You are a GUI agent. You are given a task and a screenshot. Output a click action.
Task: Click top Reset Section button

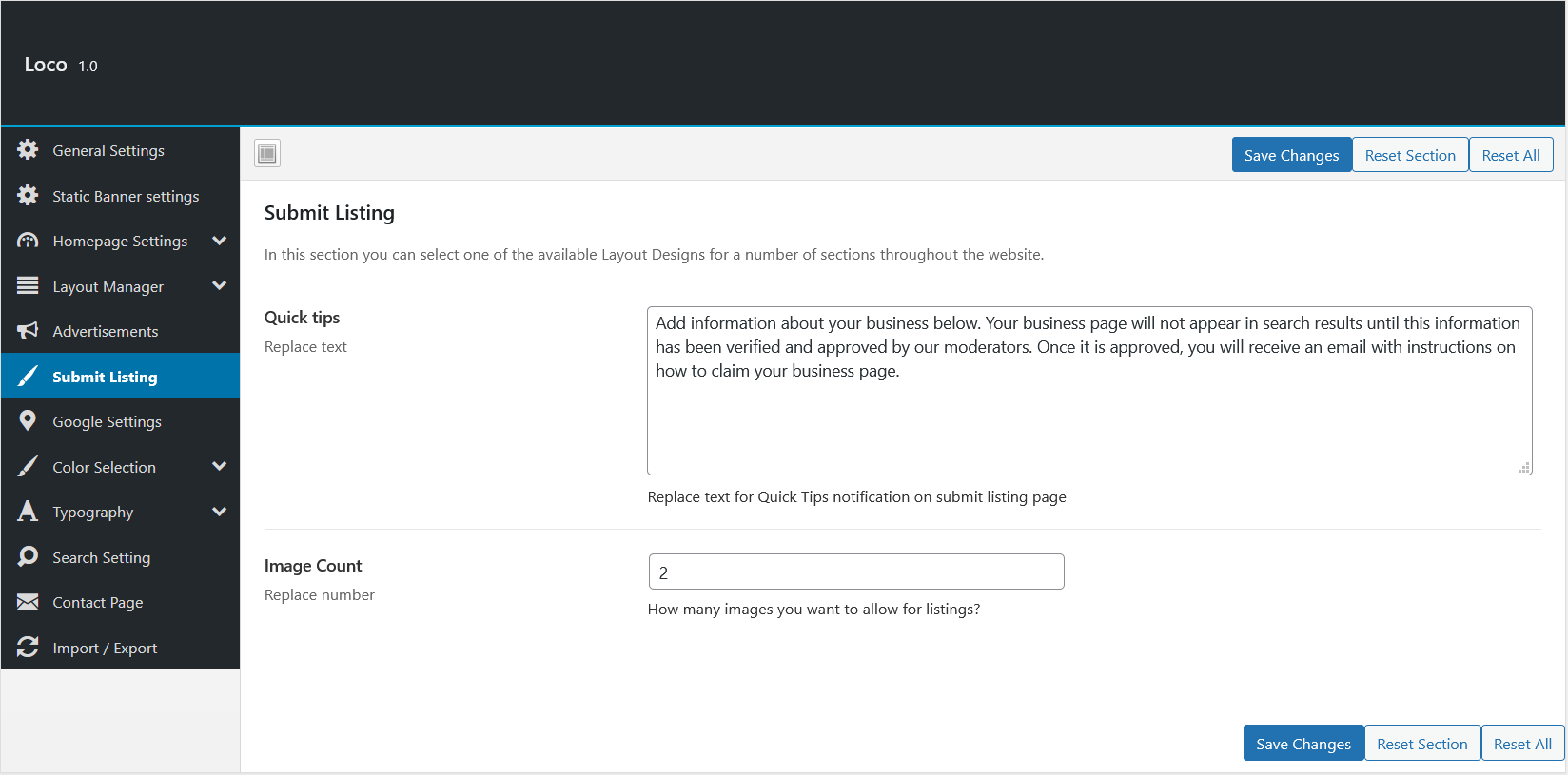click(x=1410, y=155)
